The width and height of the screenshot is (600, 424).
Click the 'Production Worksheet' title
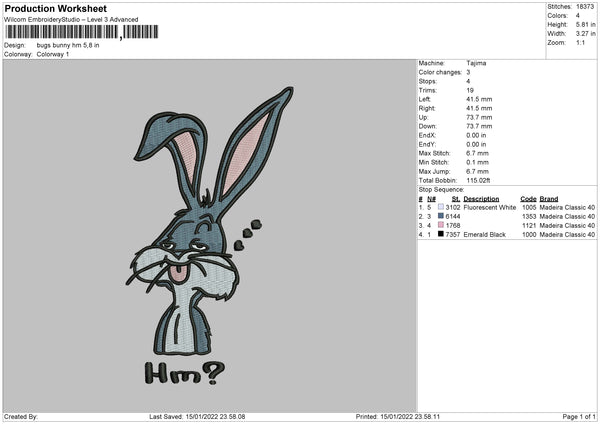55,8
